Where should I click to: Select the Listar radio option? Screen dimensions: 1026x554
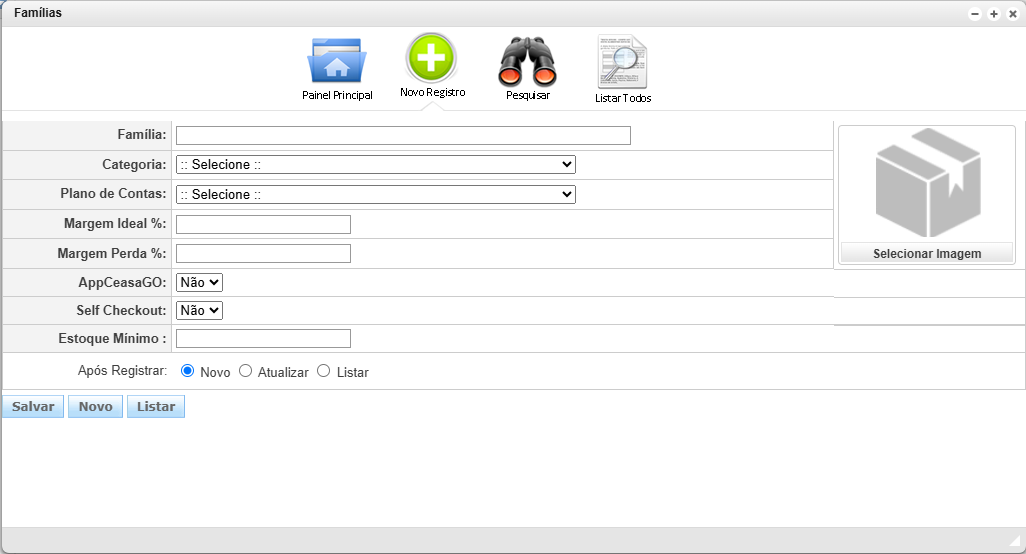coord(323,371)
